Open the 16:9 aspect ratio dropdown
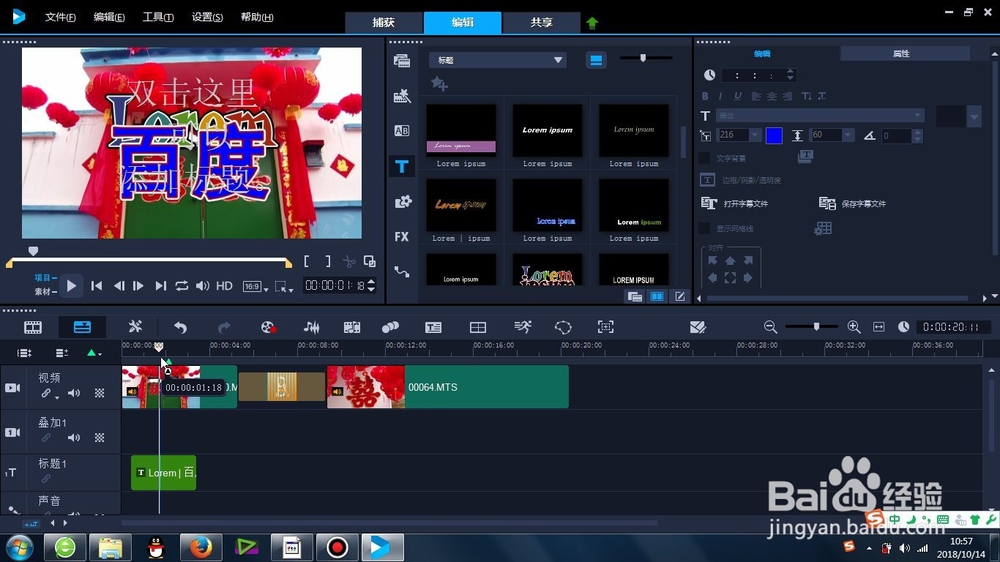The image size is (1000, 562). 256,286
